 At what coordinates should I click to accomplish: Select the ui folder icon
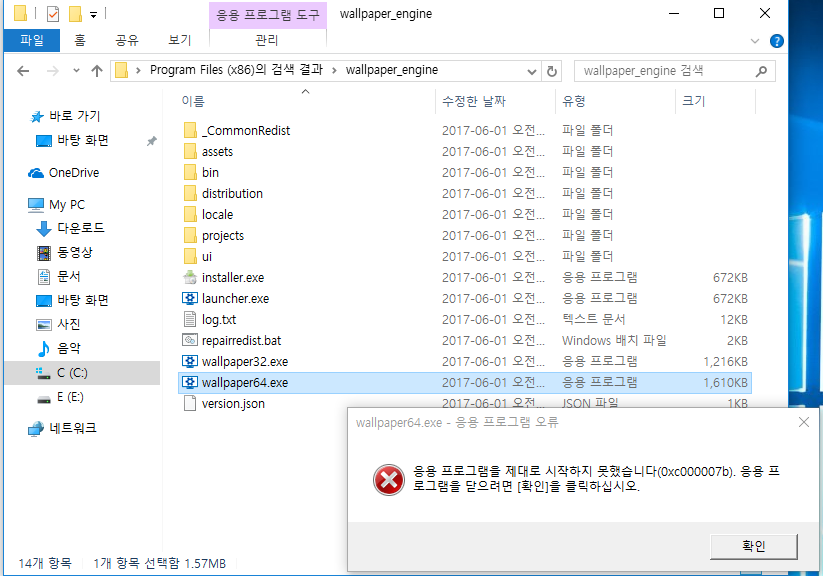[x=190, y=256]
